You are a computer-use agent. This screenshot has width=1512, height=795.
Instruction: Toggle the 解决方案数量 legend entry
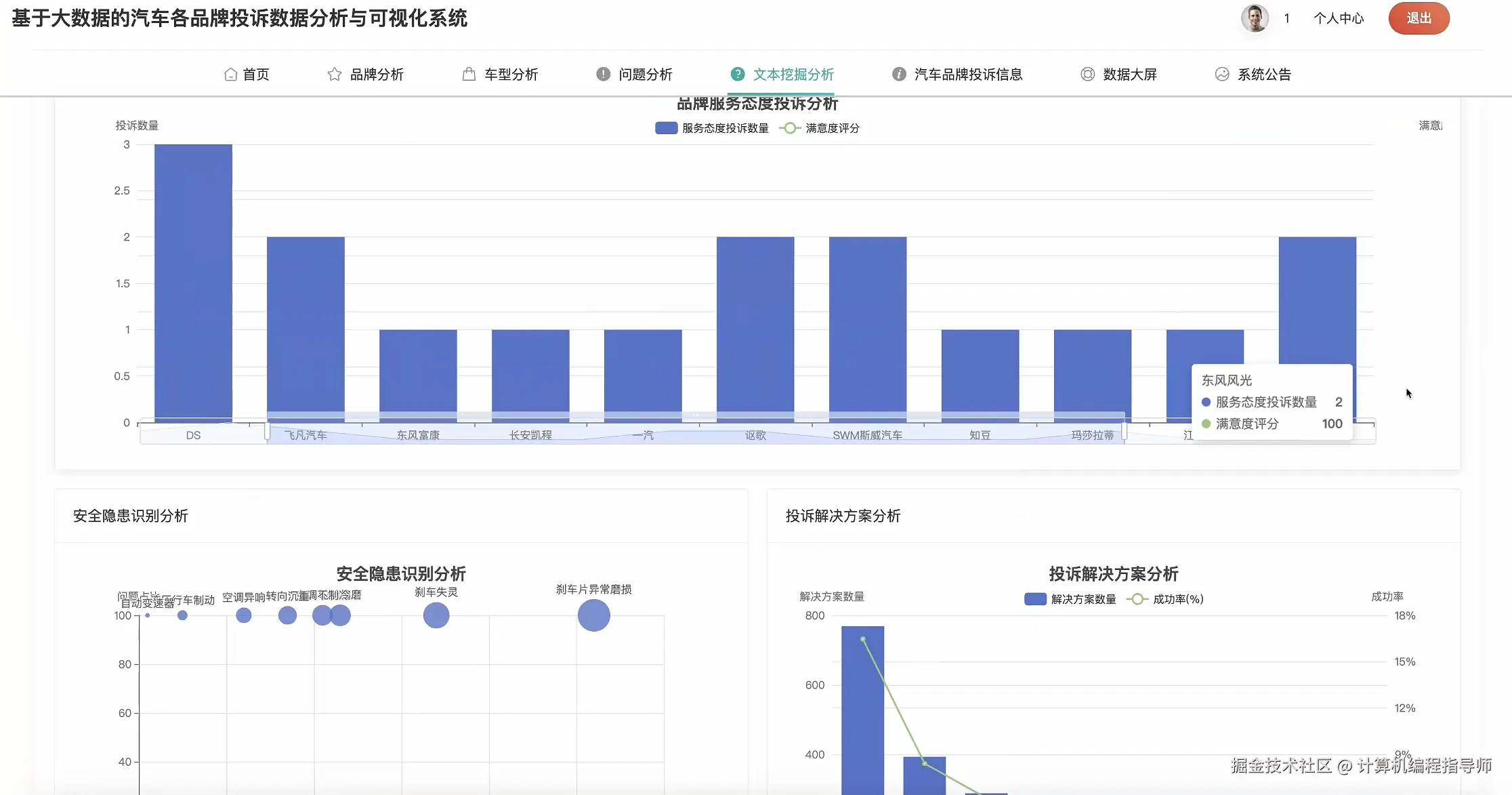[x=1070, y=598]
